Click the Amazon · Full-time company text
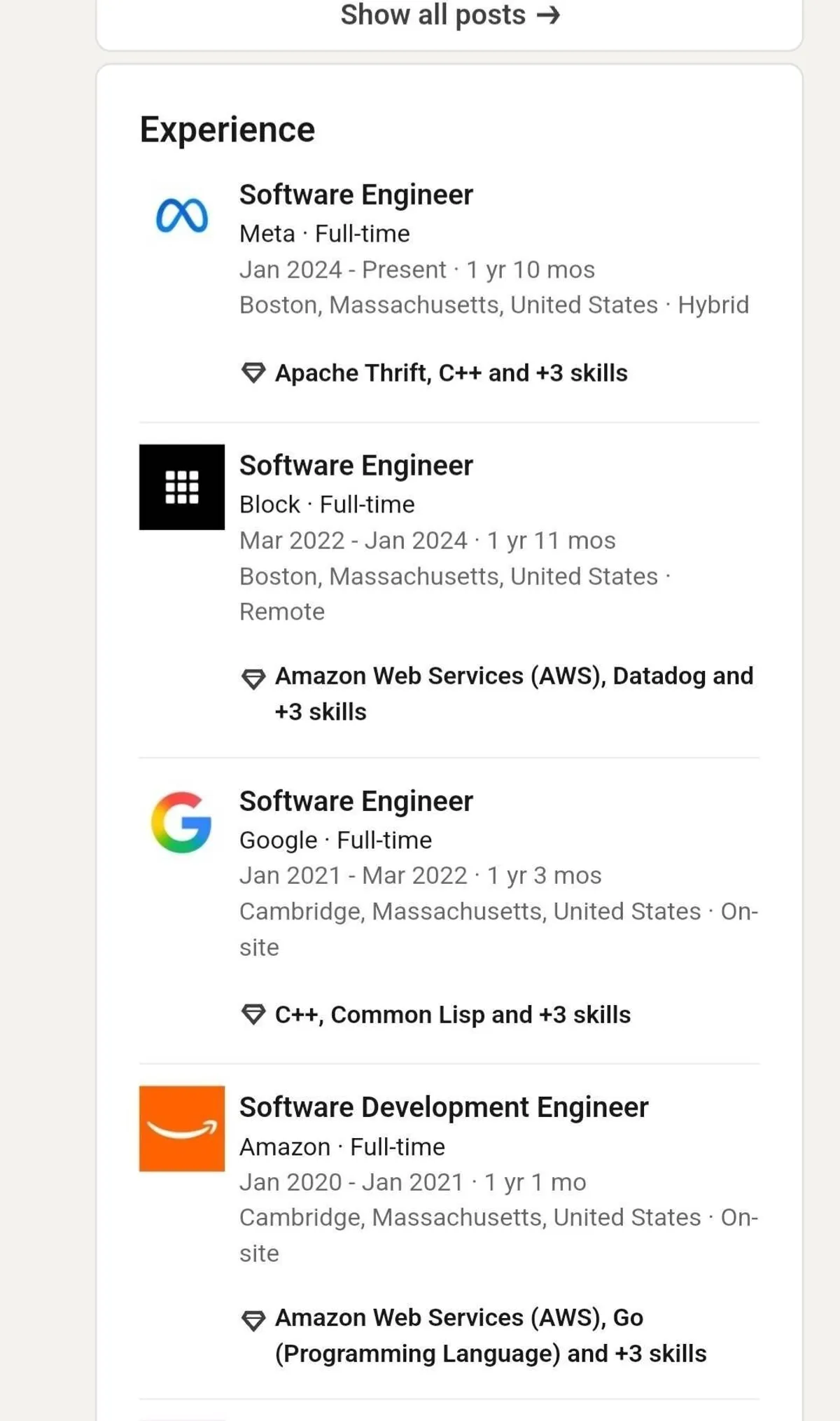This screenshot has width=840, height=1421. (x=342, y=1147)
